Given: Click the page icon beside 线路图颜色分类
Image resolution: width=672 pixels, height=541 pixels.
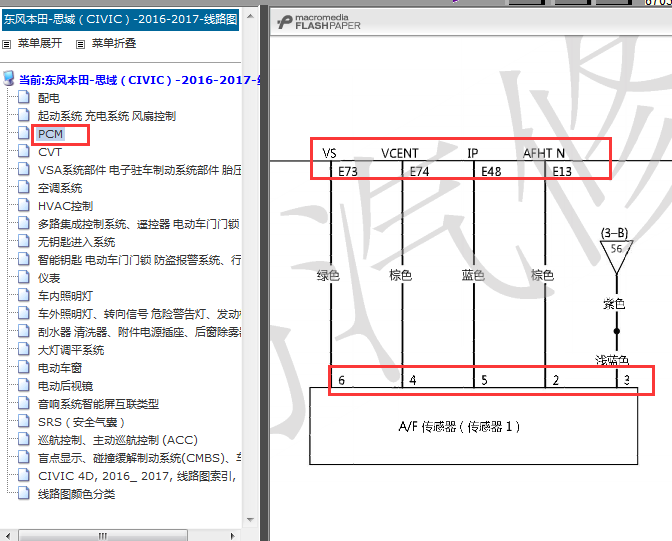Looking at the screenshot, I should (x=24, y=493).
